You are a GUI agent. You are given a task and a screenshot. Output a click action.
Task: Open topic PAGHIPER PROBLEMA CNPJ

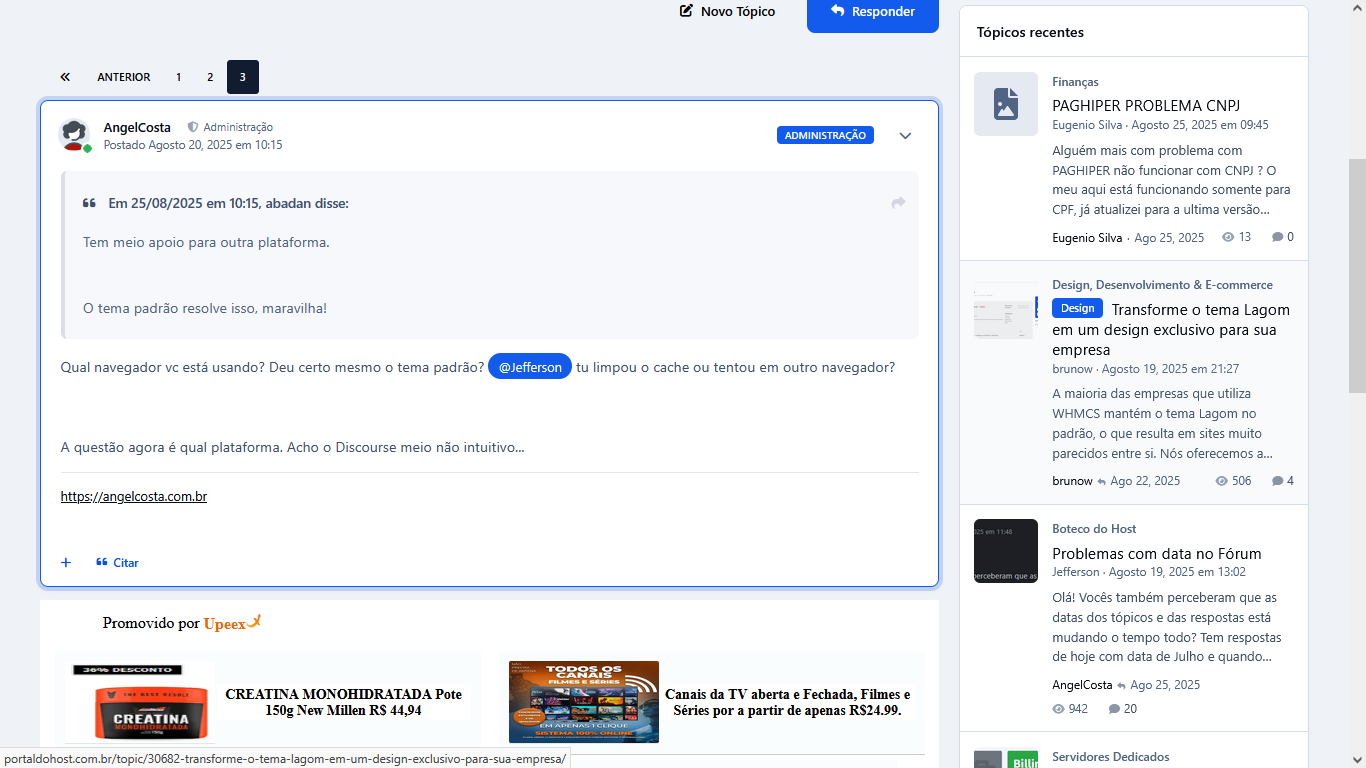click(x=1146, y=105)
